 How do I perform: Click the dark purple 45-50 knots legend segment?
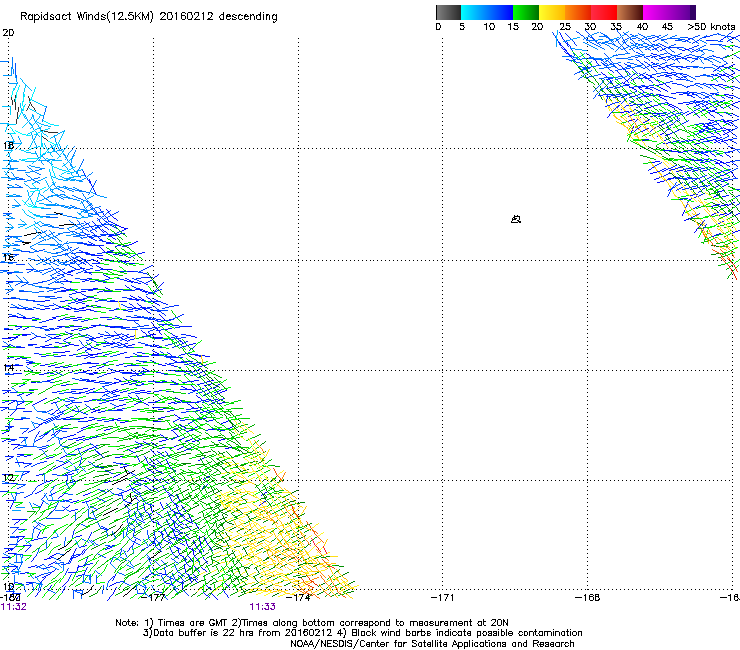coord(682,12)
